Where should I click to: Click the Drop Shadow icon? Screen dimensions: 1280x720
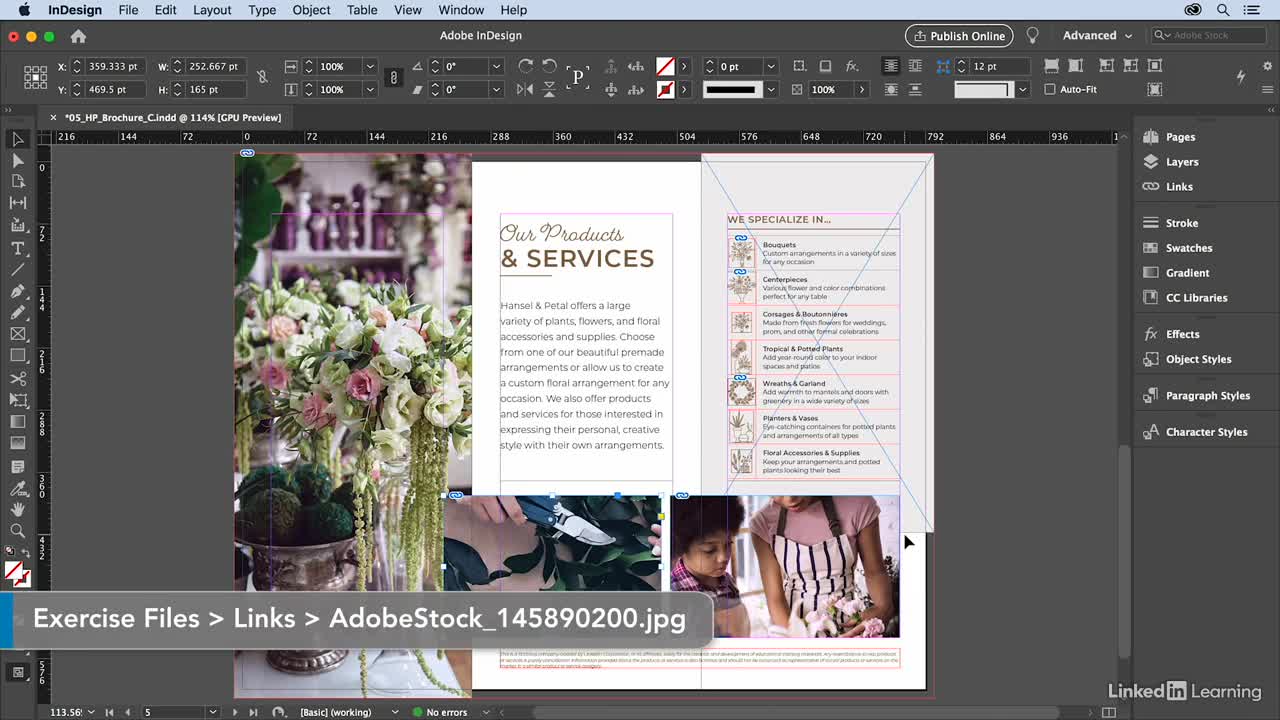click(x=825, y=66)
